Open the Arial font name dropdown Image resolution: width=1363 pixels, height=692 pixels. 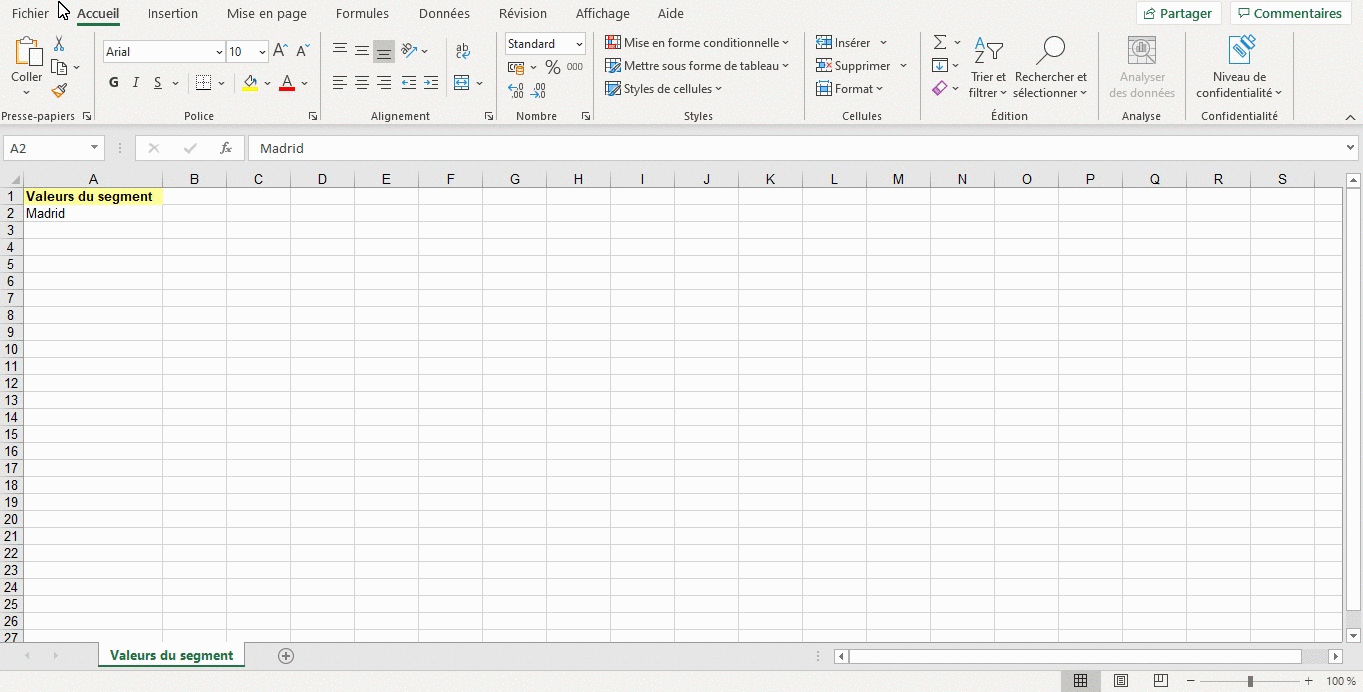coord(219,52)
